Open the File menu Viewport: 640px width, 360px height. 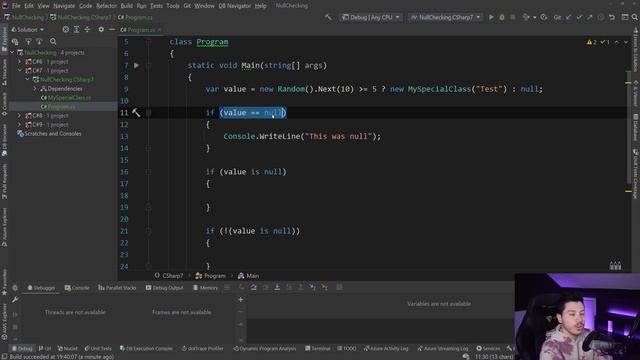(x=16, y=6)
